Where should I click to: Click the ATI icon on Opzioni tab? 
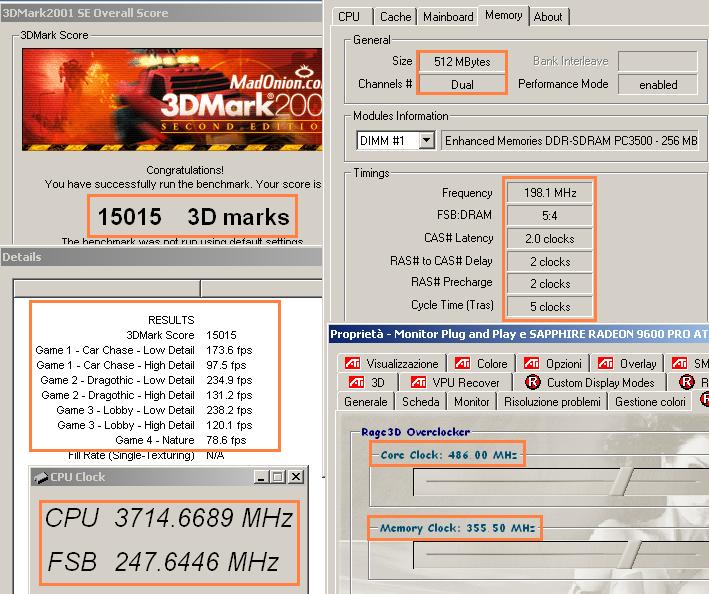[531, 363]
